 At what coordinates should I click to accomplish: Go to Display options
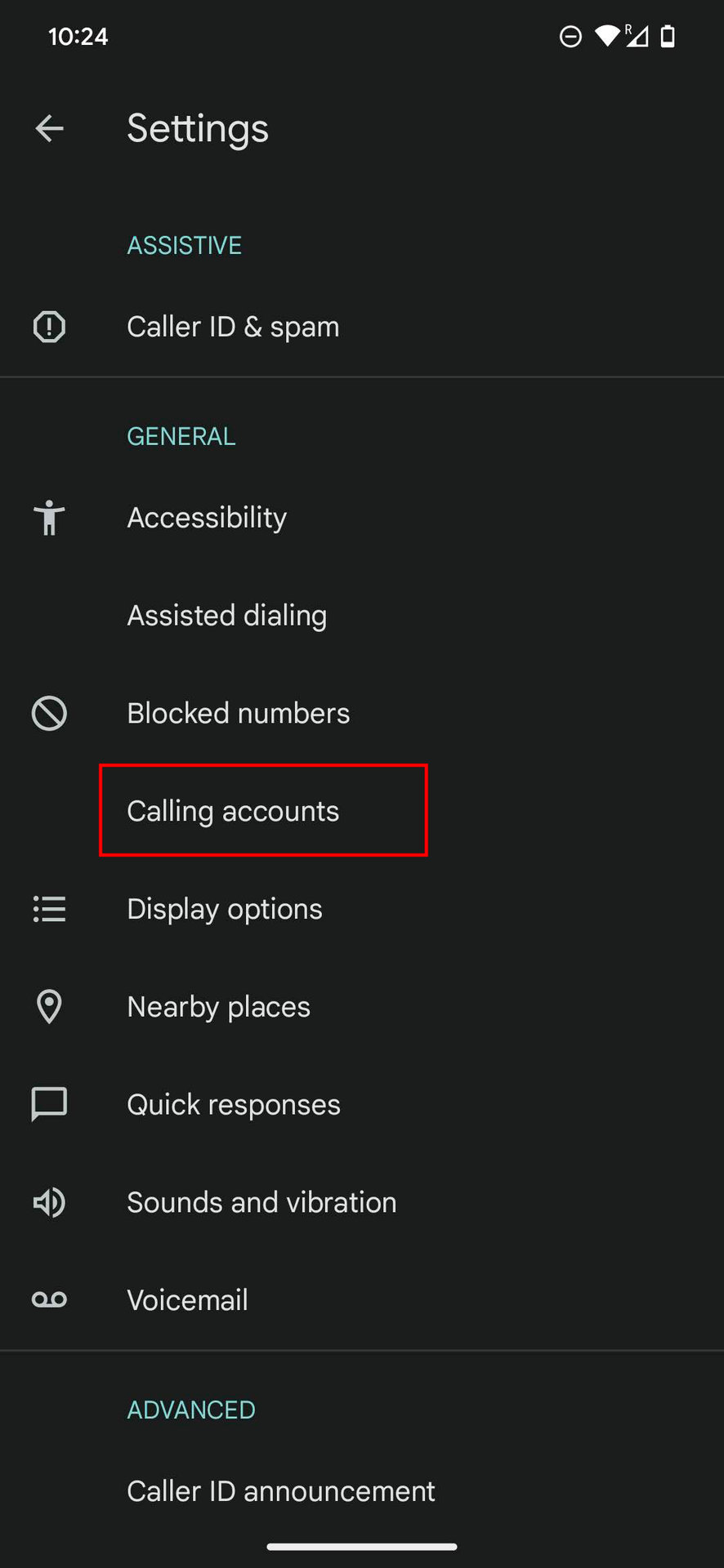pyautogui.click(x=225, y=909)
